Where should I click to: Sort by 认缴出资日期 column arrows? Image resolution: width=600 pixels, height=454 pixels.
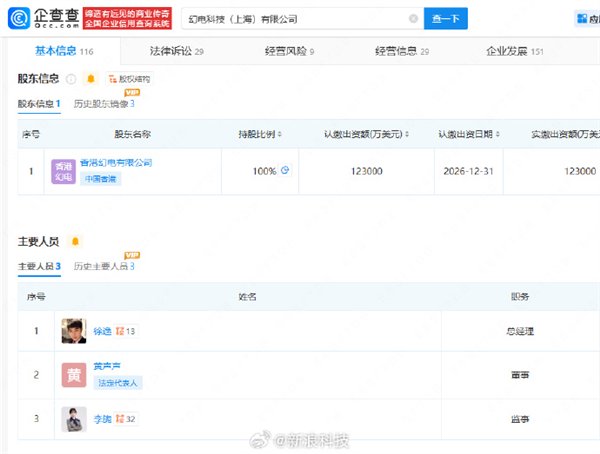click(x=498, y=134)
